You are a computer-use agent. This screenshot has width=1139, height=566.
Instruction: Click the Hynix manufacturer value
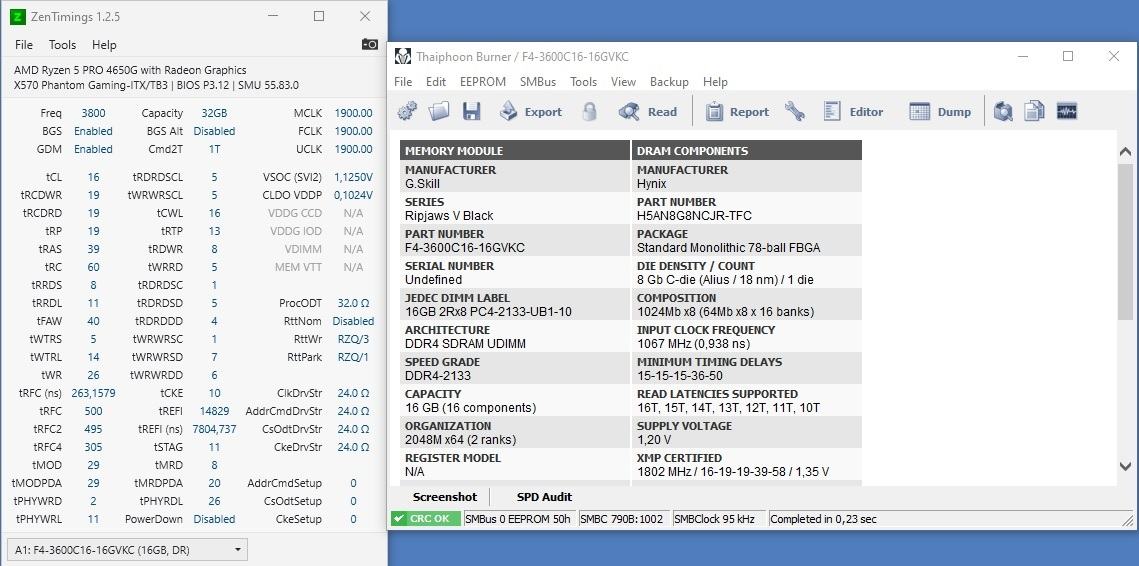point(652,184)
